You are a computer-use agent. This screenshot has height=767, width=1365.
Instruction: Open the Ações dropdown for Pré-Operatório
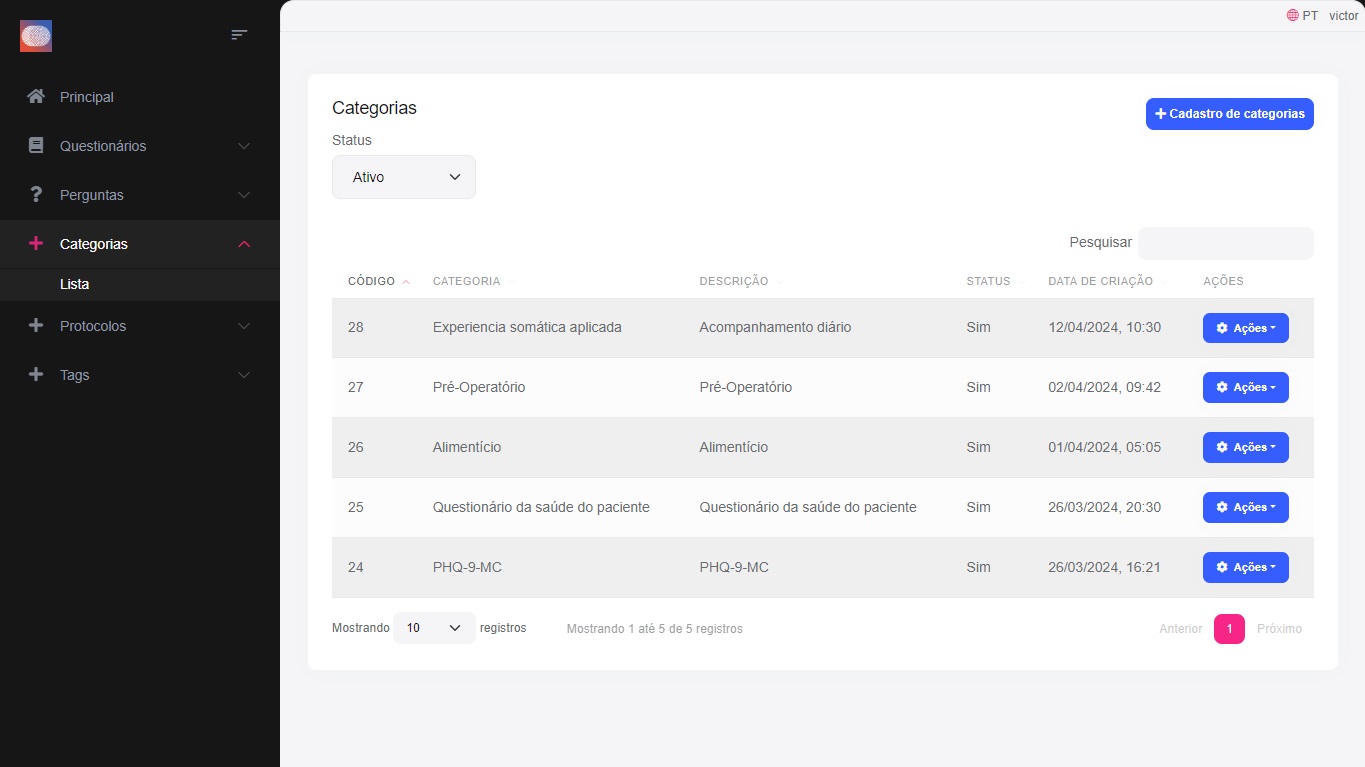1245,387
